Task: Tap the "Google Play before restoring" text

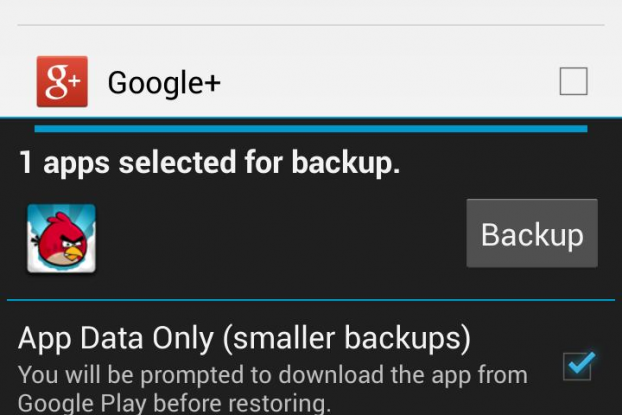Action: pos(174,404)
